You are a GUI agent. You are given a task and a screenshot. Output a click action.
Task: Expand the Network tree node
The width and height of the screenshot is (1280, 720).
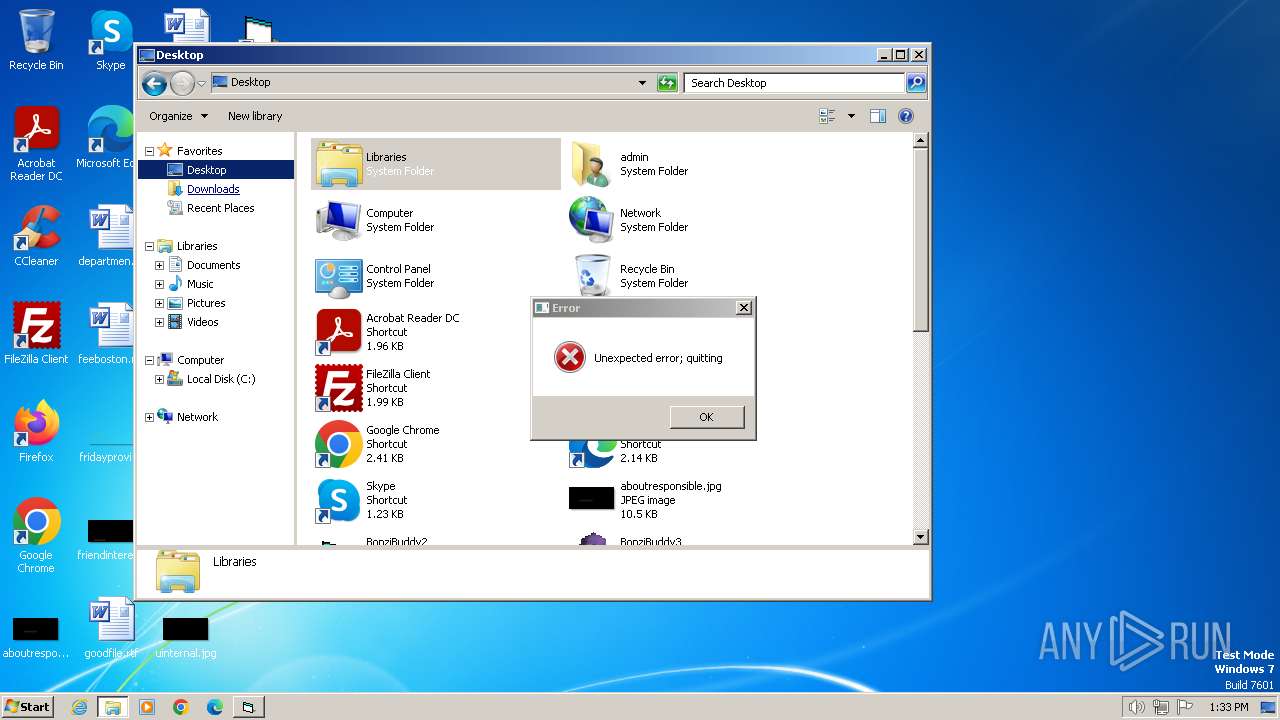point(149,417)
